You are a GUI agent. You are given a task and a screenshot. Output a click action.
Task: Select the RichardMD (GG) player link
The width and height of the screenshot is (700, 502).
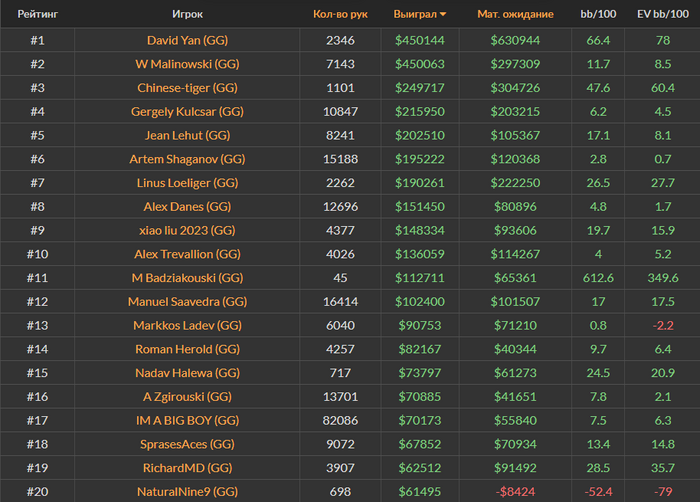[187, 467]
